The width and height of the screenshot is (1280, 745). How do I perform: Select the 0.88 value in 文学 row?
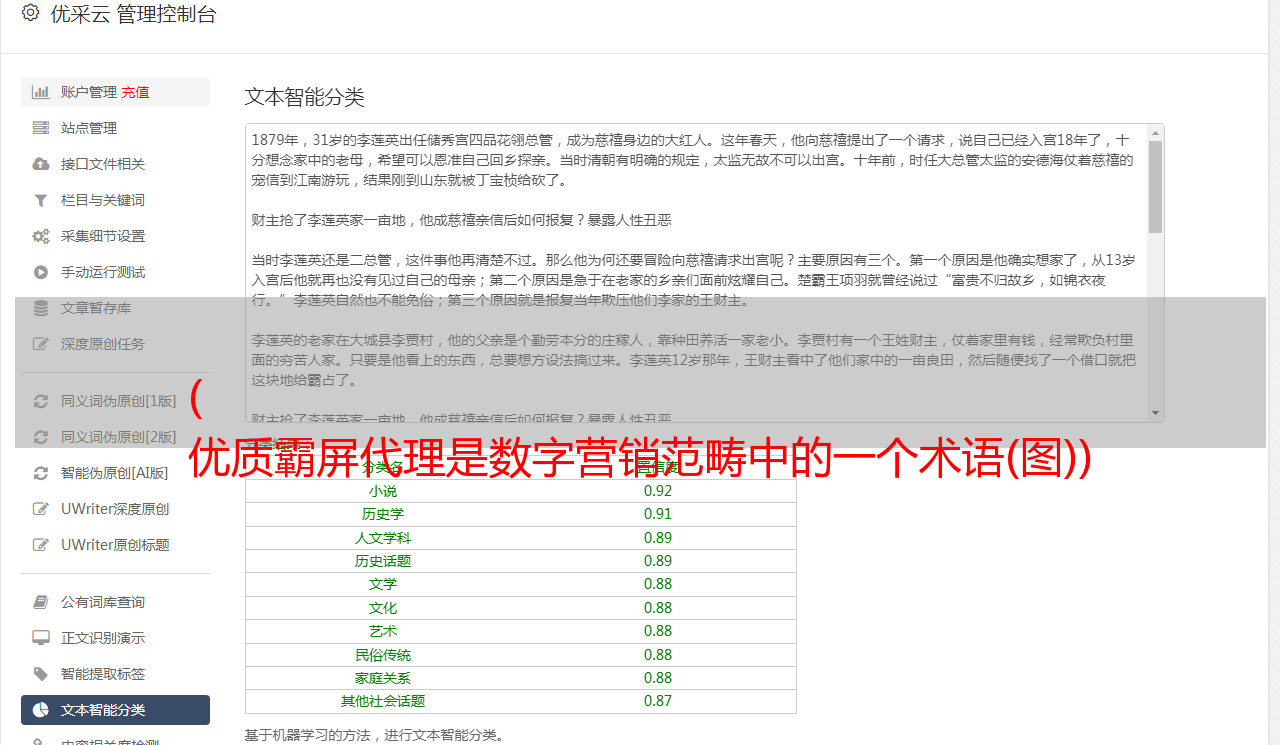(658, 584)
